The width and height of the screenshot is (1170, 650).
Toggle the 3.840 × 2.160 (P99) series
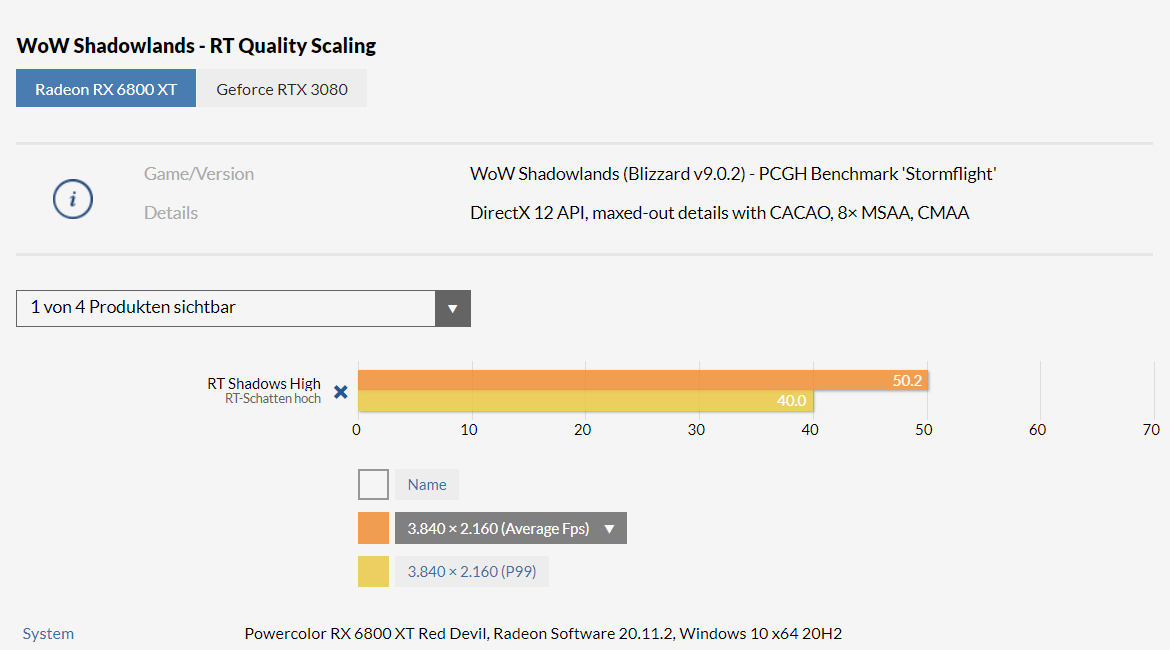tap(472, 572)
